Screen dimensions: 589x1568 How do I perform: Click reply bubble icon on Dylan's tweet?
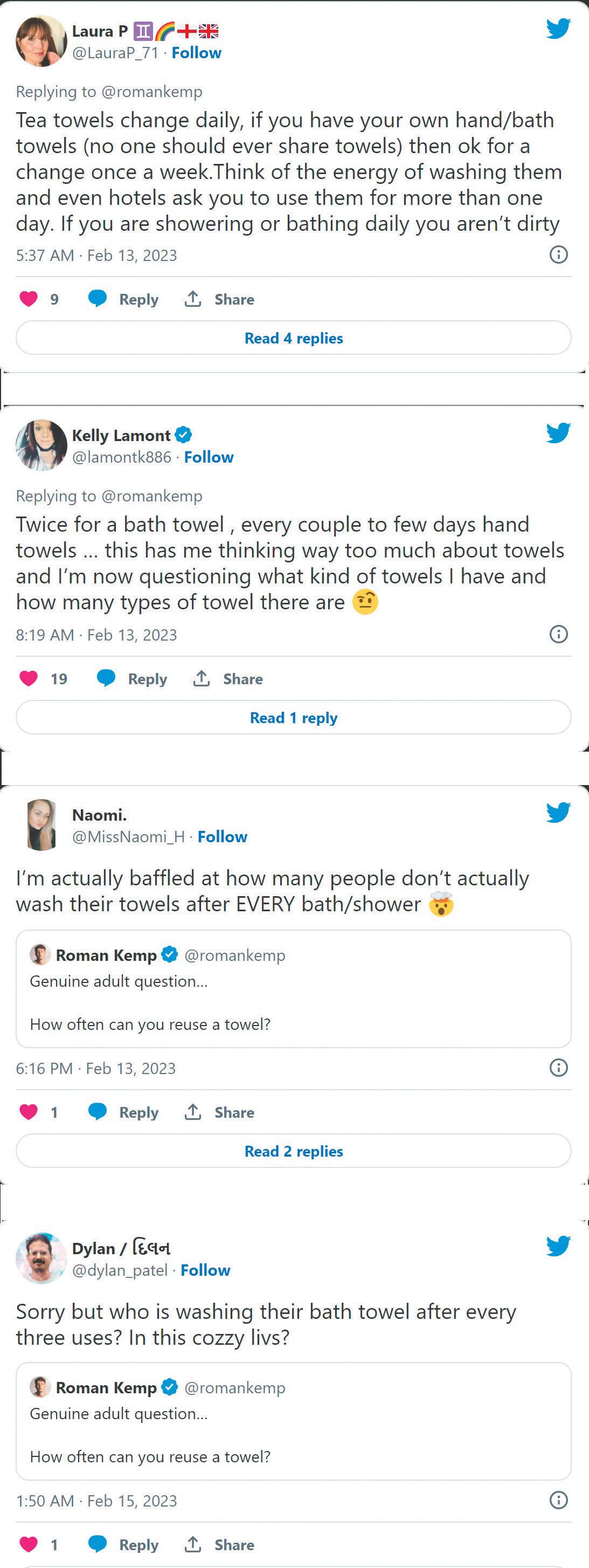(x=98, y=1544)
